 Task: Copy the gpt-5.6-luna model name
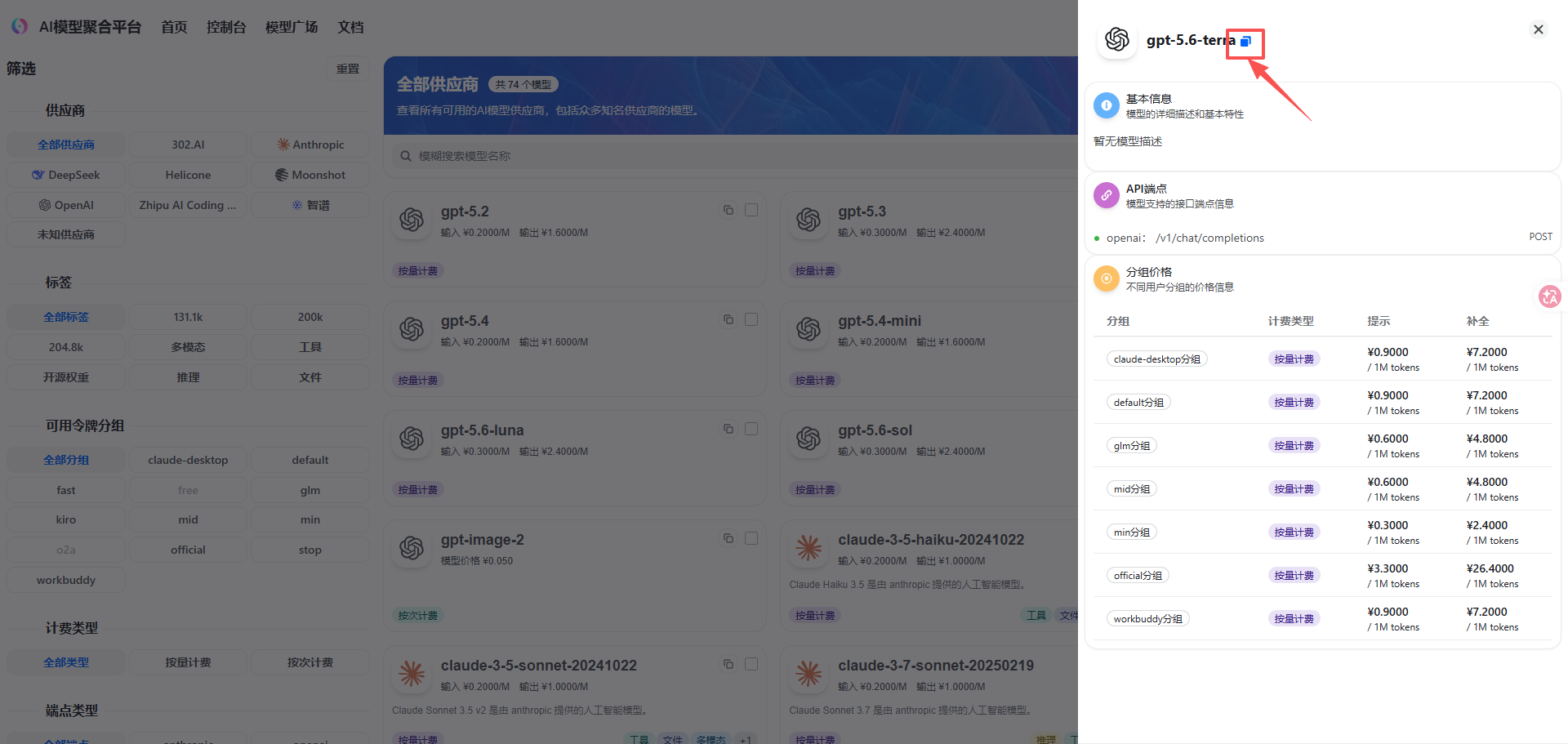click(728, 429)
